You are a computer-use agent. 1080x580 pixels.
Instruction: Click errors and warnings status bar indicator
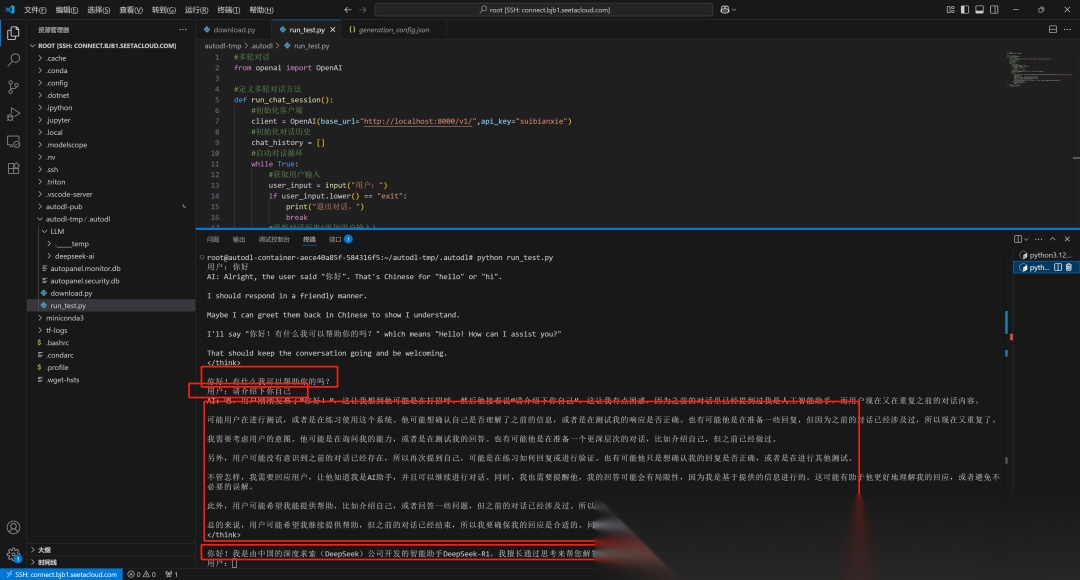pos(141,574)
